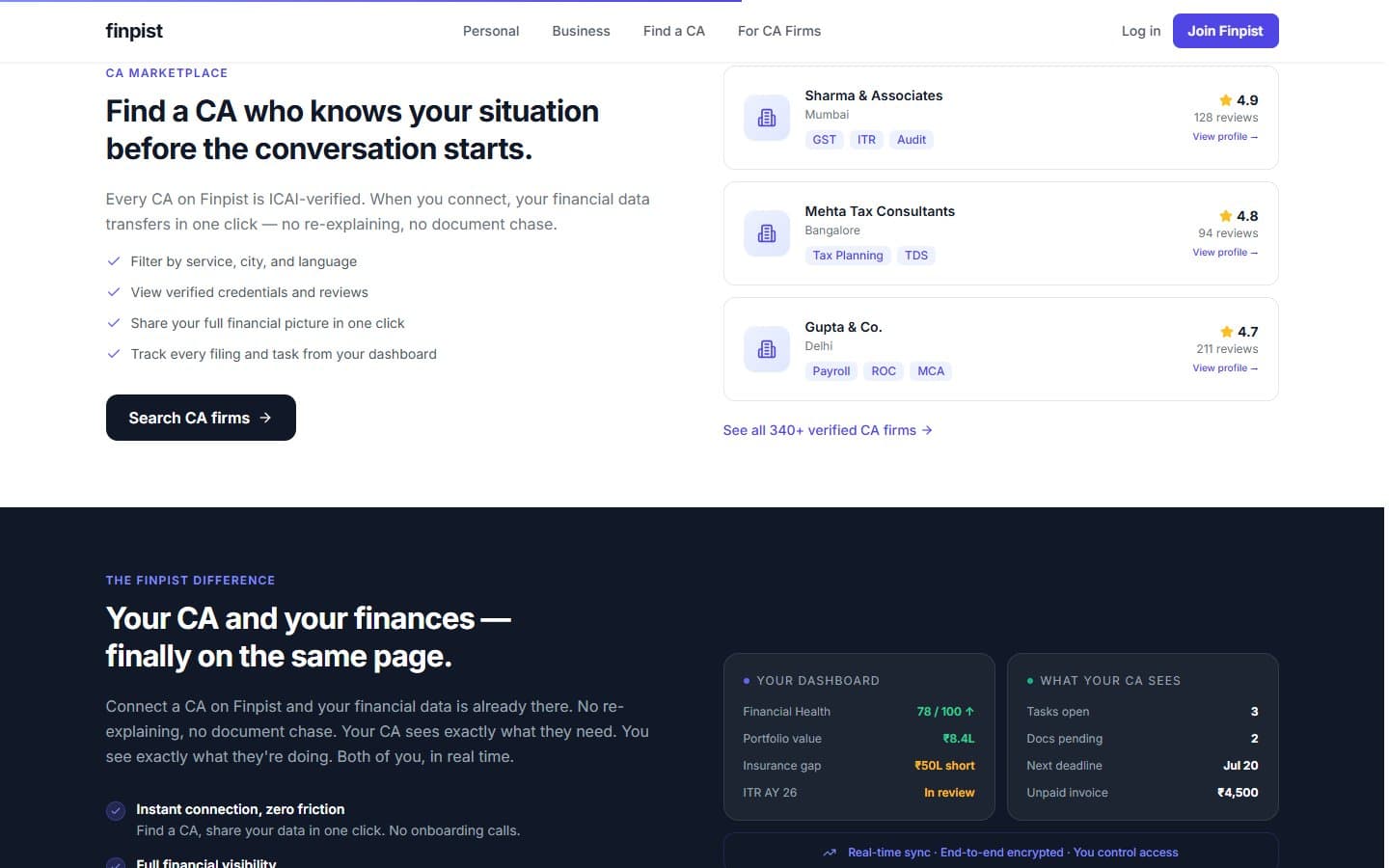This screenshot has height=868, width=1389.
Task: Click the Mehta Tax Consultants firm name
Action: 880,211
